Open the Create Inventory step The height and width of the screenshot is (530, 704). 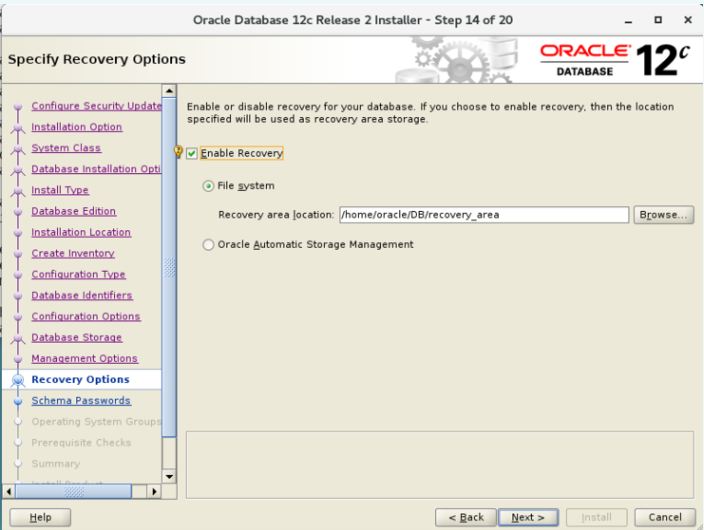[x=73, y=253]
